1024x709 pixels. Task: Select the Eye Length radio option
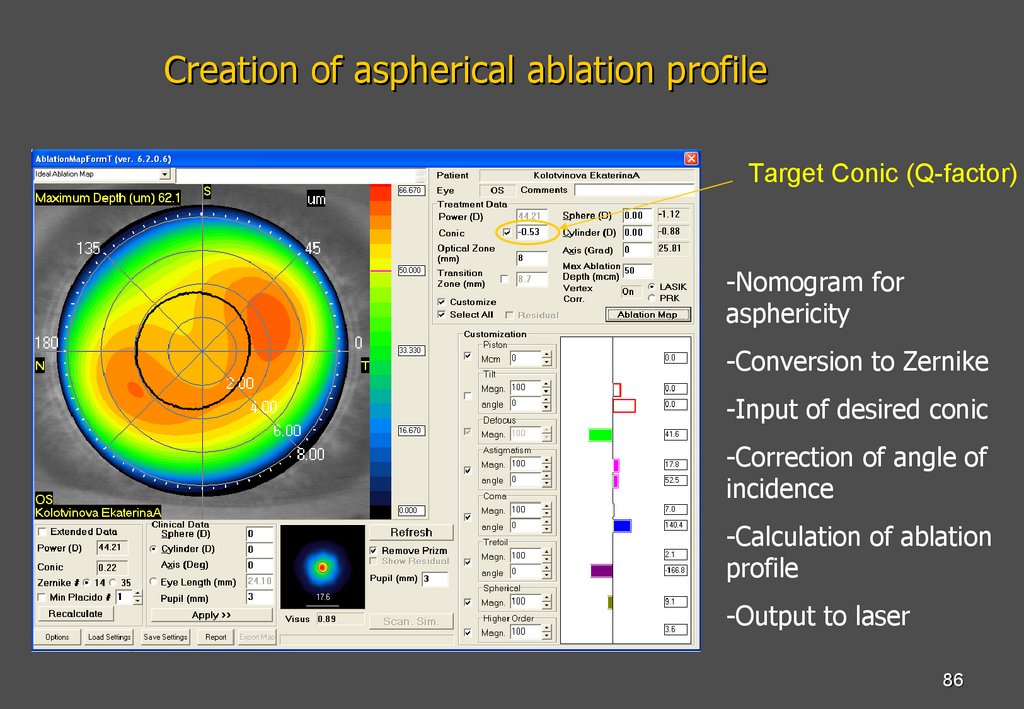[x=152, y=583]
